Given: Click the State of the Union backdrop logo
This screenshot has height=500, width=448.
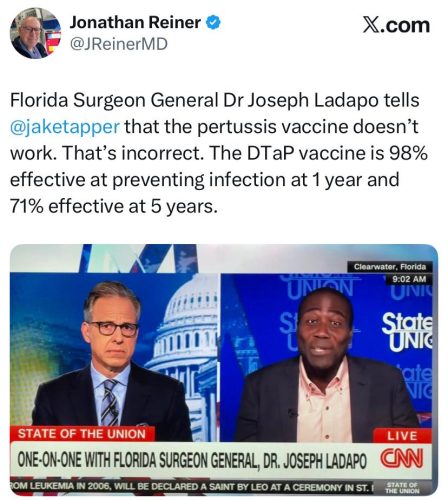Looking at the screenshot, I should pyautogui.click(x=407, y=332).
